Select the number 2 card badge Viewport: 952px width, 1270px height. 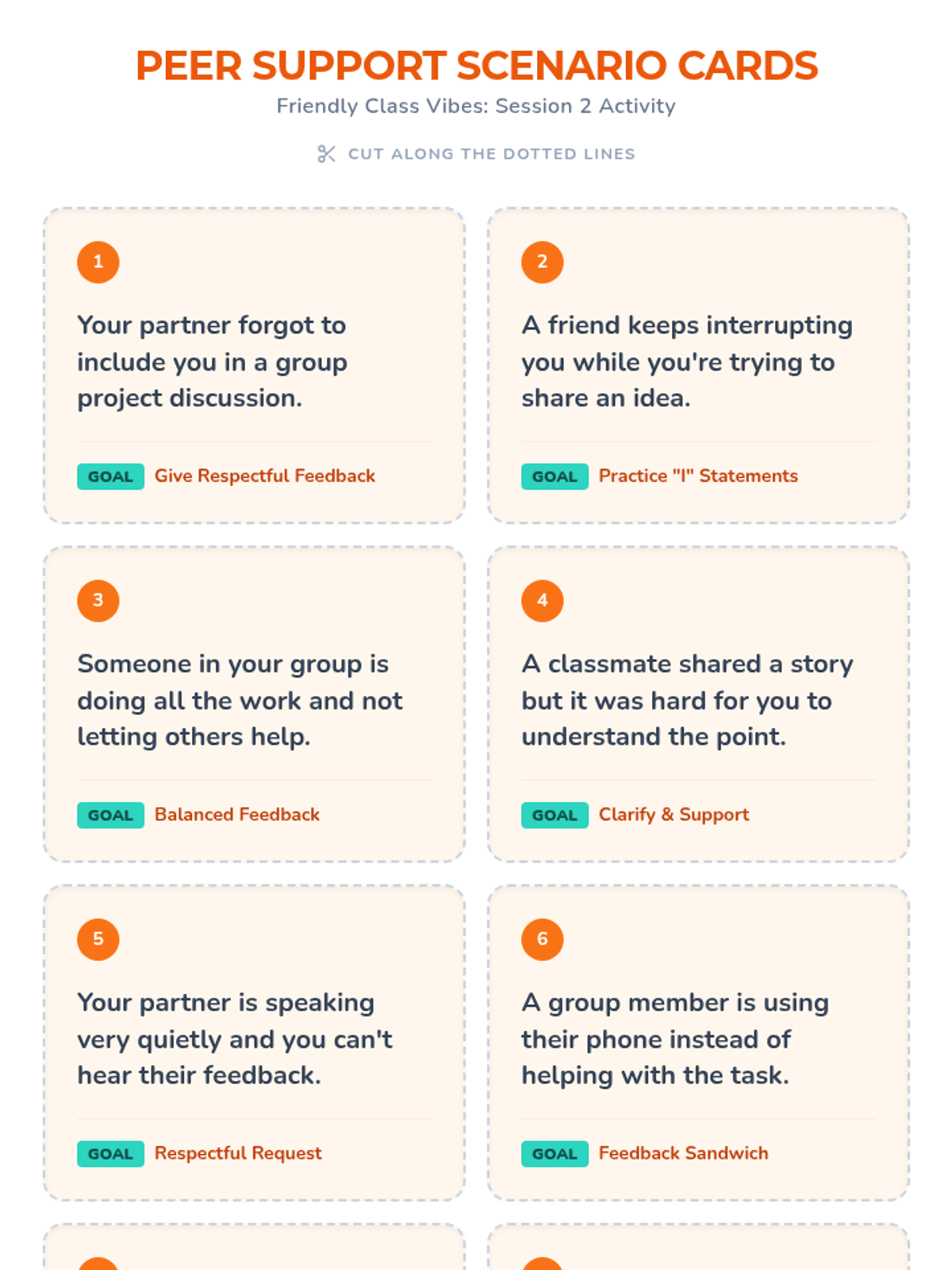click(x=543, y=262)
